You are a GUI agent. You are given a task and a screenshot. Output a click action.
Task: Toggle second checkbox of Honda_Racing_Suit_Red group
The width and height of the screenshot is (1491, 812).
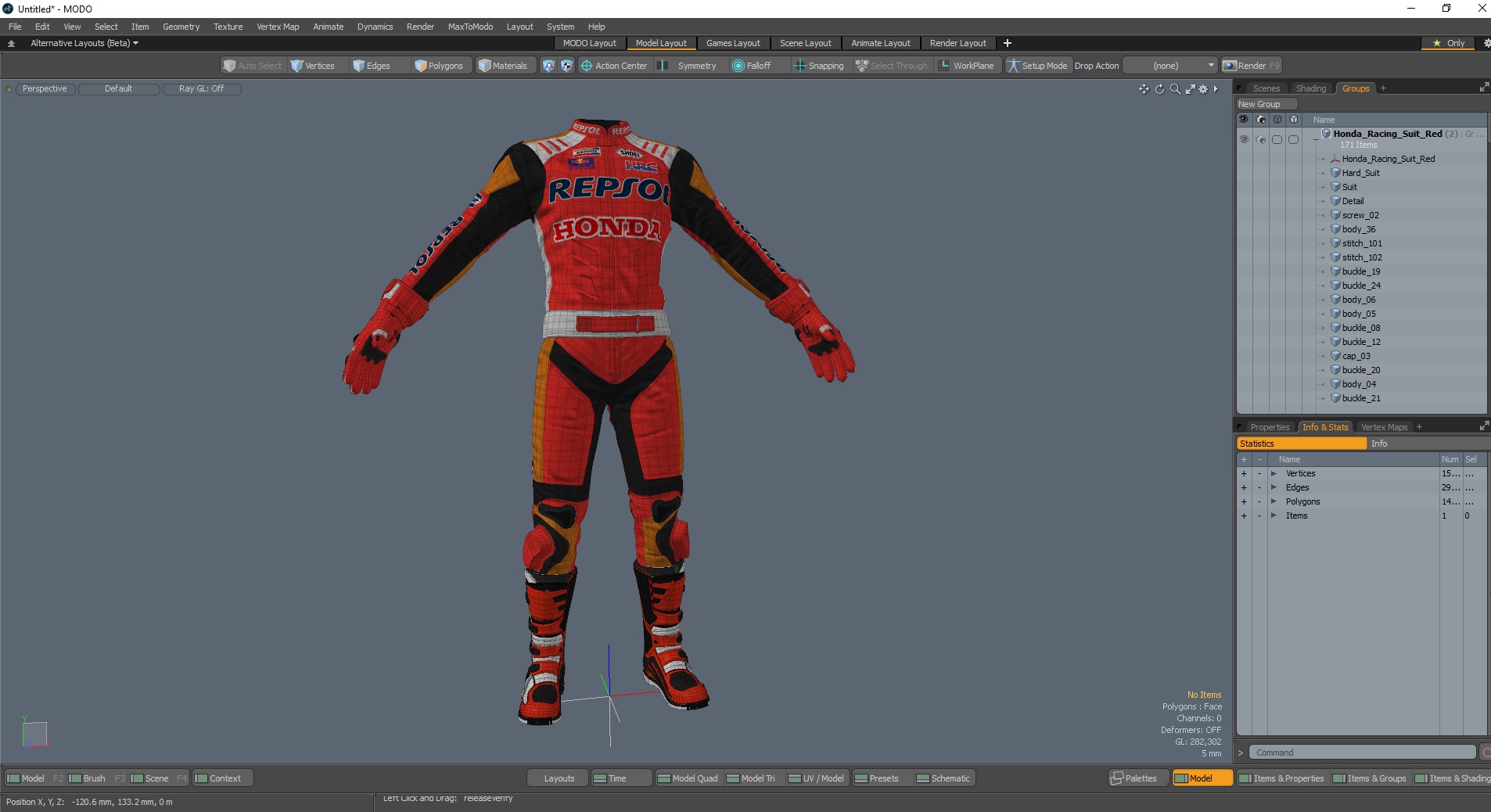[x=1293, y=139]
